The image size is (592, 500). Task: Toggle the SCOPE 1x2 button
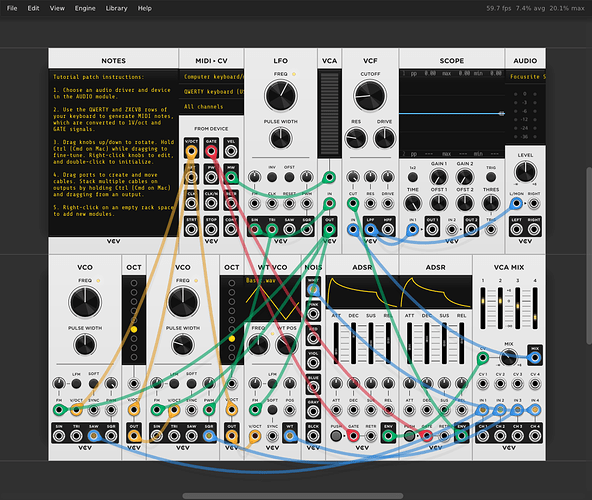(x=413, y=177)
